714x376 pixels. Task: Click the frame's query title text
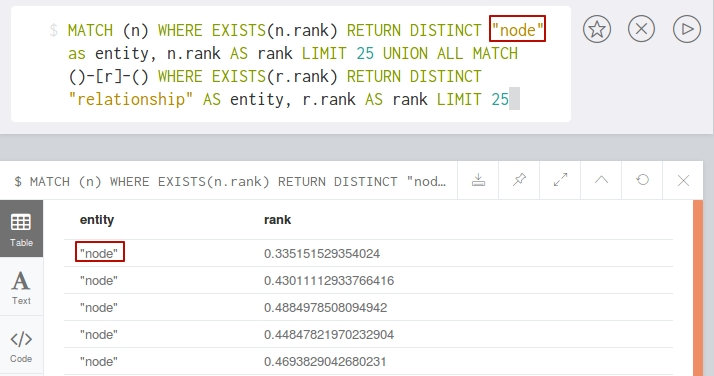(230, 182)
